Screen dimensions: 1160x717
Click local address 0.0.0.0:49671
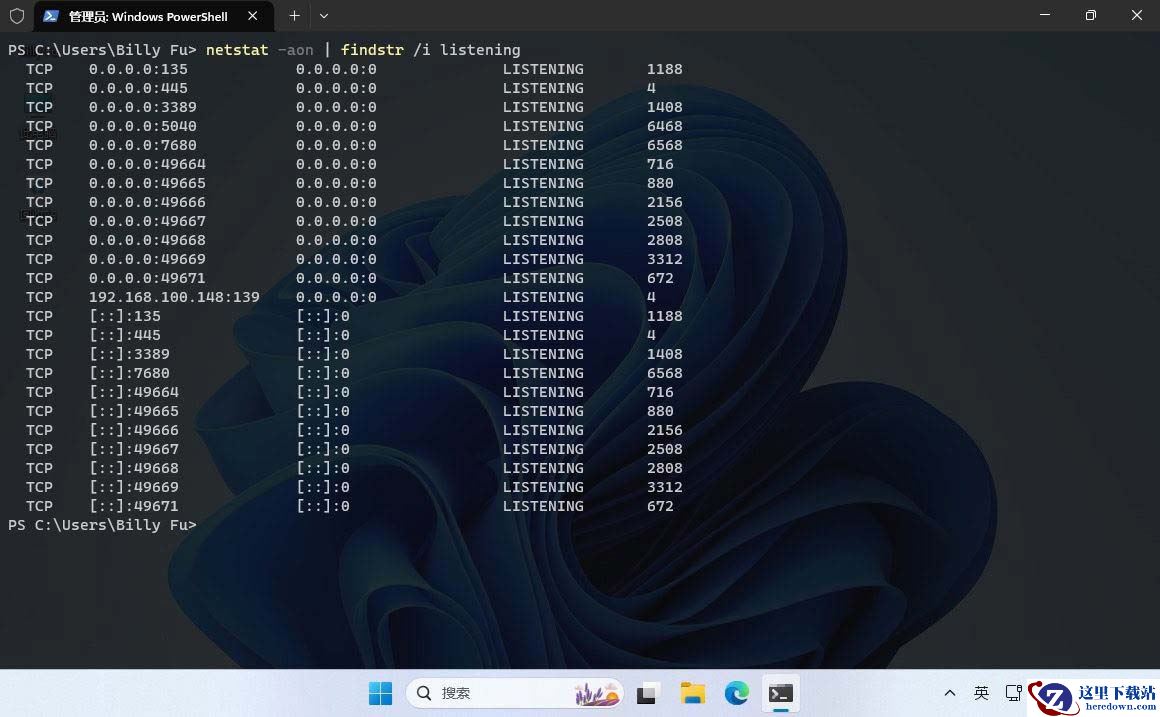point(147,278)
